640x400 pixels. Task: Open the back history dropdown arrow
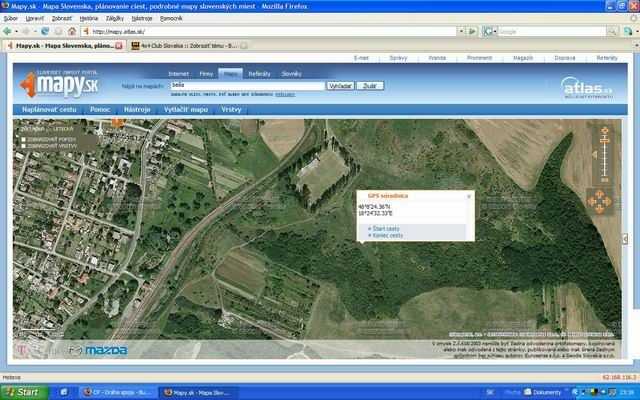(x=16, y=31)
